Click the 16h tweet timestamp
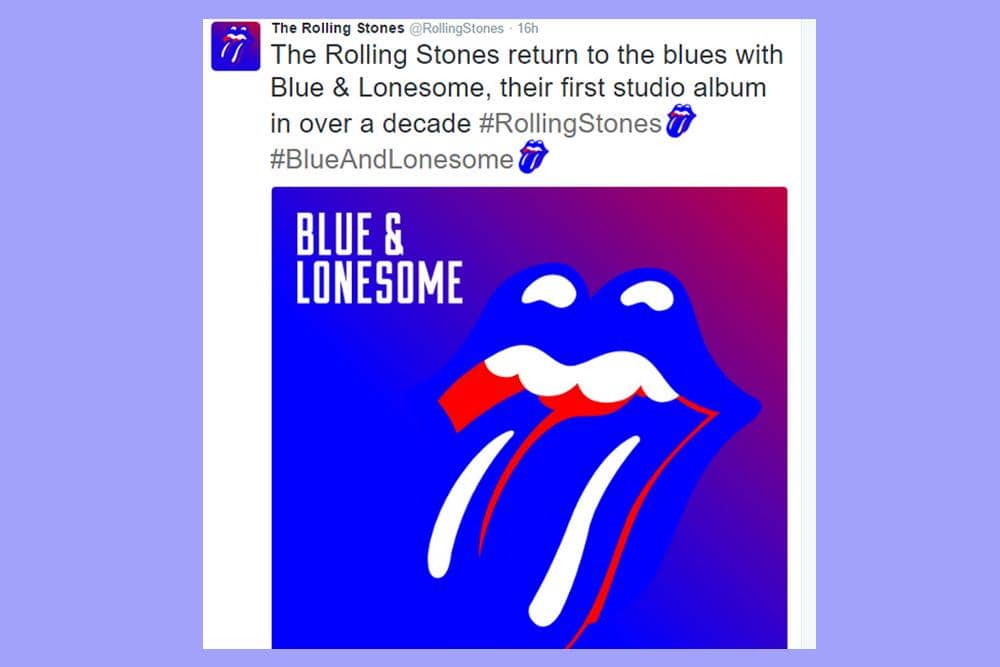 coord(528,29)
